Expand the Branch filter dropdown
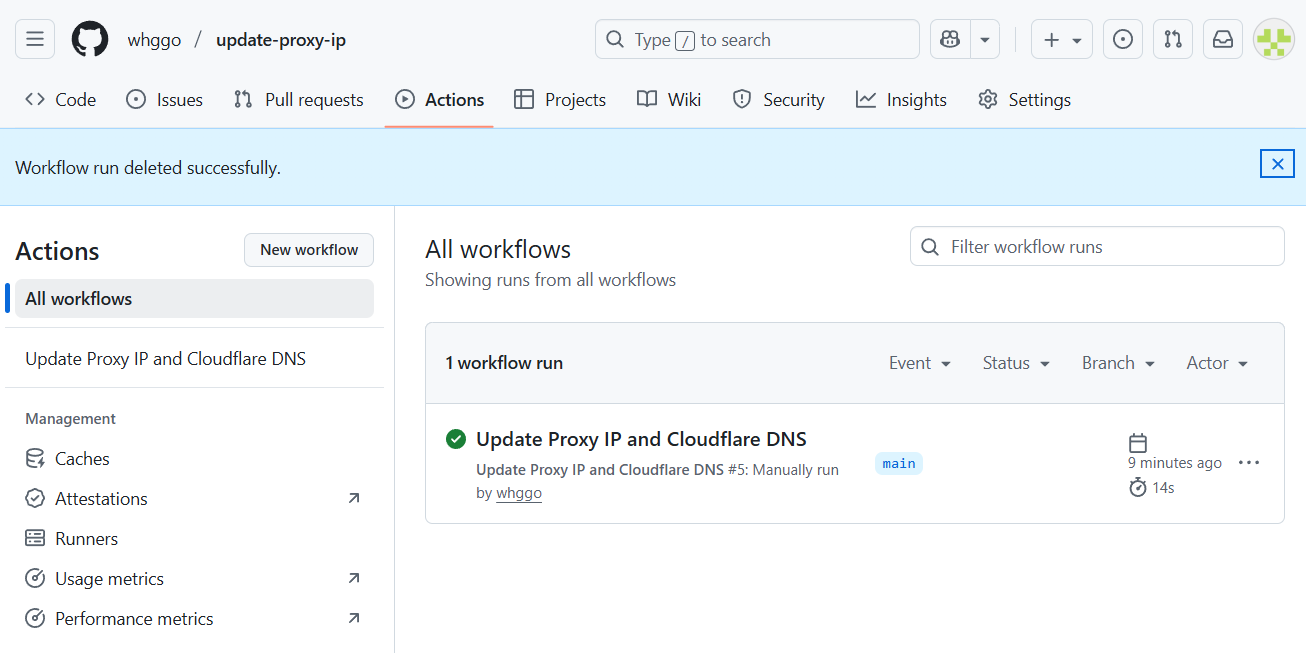Viewport: 1306px width, 653px height. coord(1118,363)
